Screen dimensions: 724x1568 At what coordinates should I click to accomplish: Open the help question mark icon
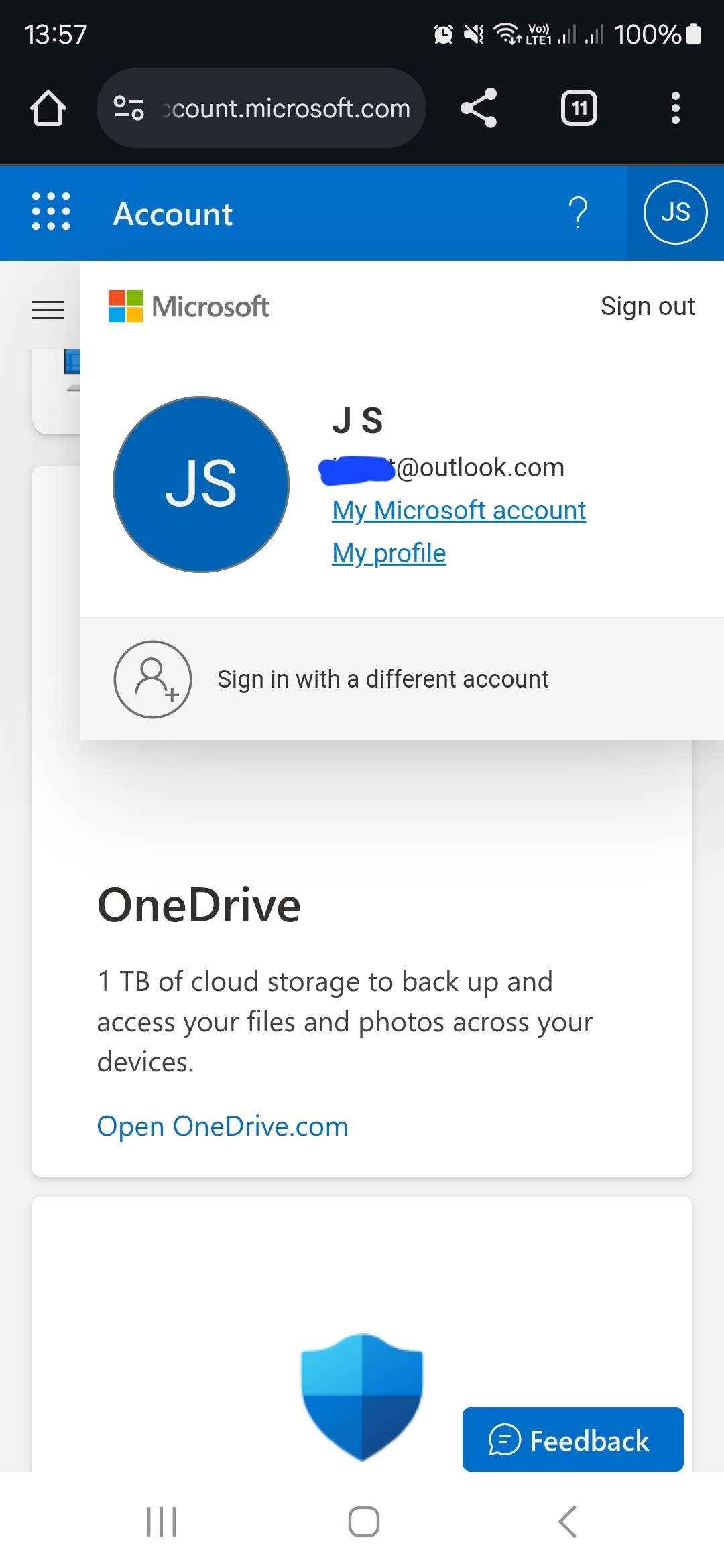[578, 213]
